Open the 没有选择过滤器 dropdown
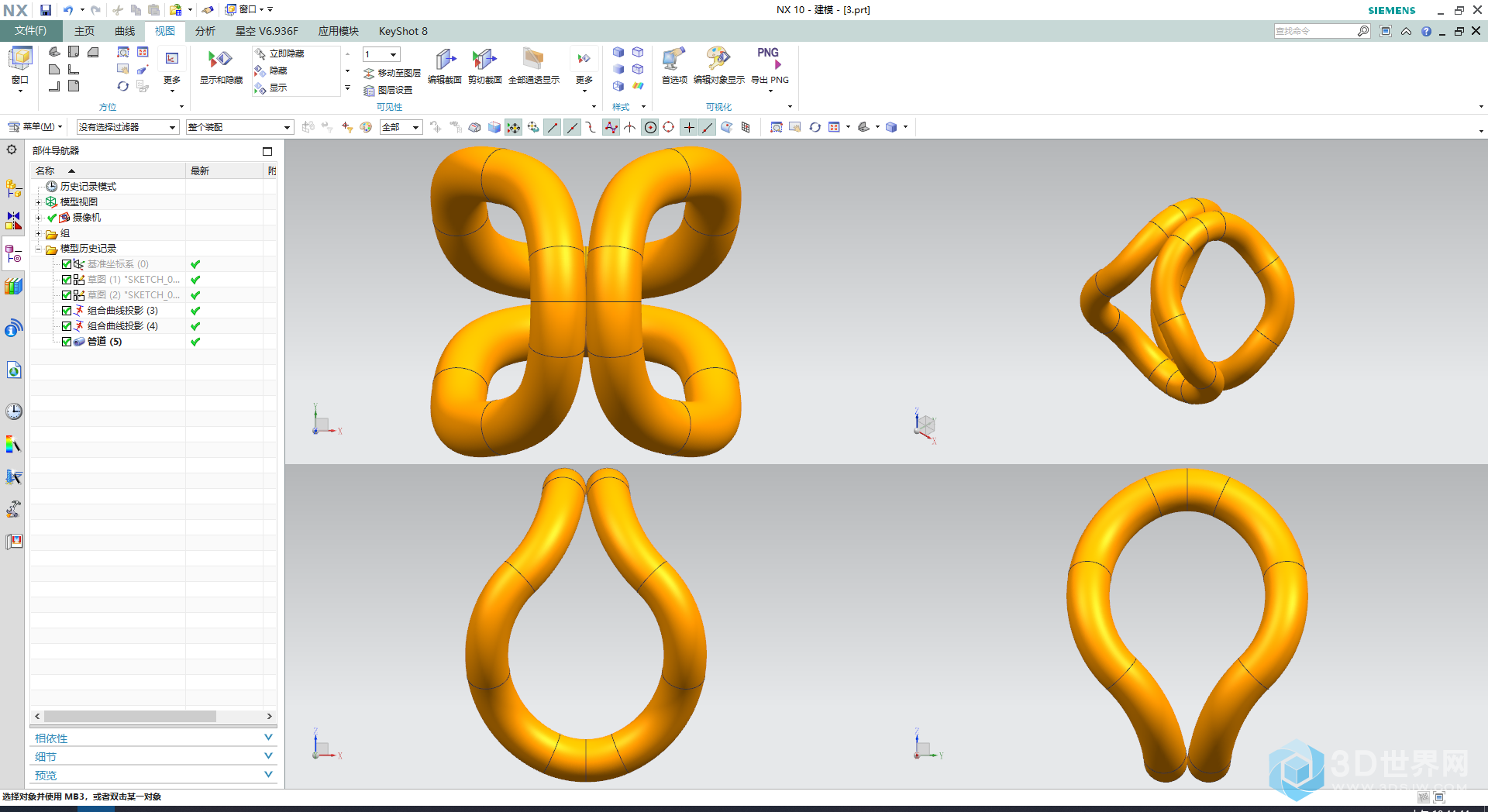Screen dimensions: 1488x812 tap(128, 127)
